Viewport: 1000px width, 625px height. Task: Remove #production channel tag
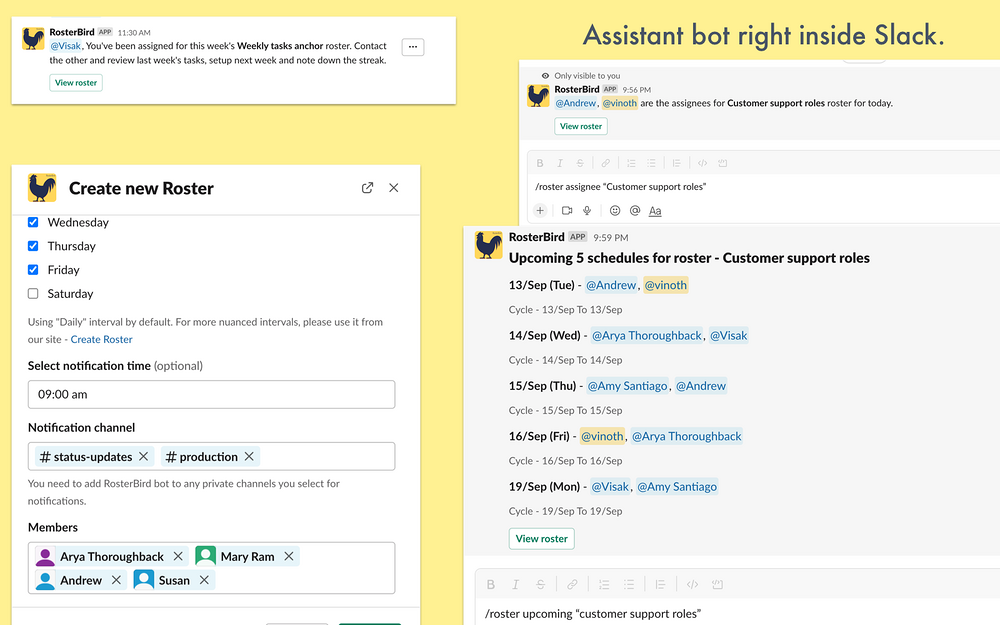[x=249, y=457]
